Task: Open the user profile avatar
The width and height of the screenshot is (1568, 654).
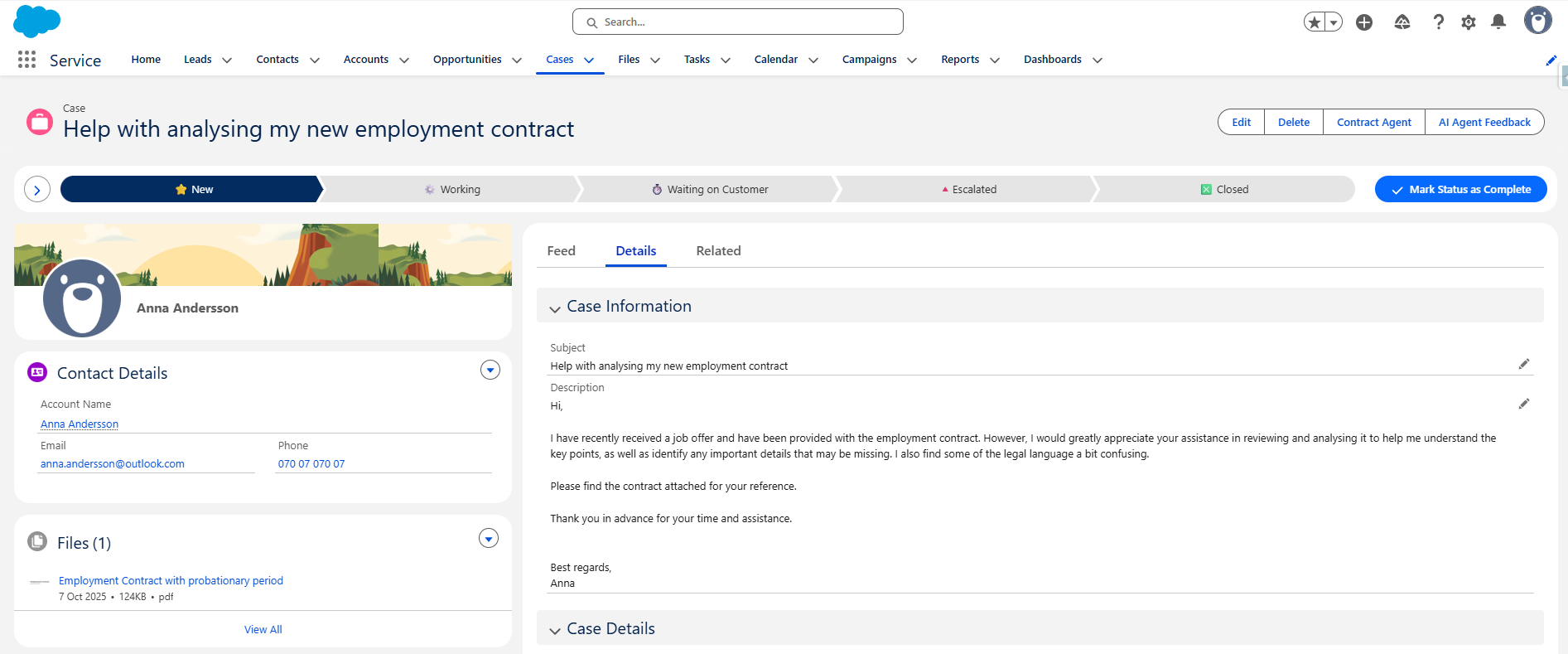Action: click(x=1537, y=21)
